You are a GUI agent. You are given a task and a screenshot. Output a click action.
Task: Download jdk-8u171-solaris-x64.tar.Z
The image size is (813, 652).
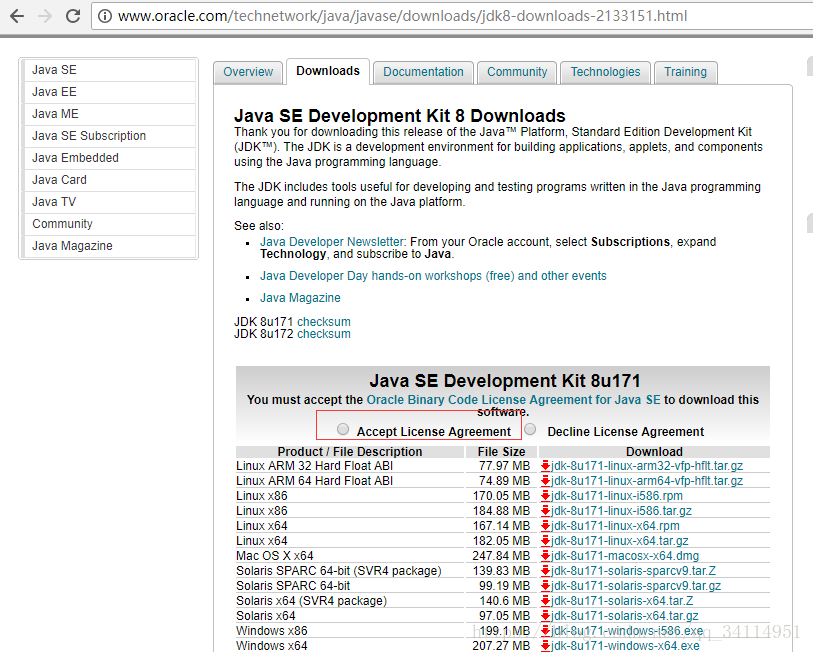[622, 601]
